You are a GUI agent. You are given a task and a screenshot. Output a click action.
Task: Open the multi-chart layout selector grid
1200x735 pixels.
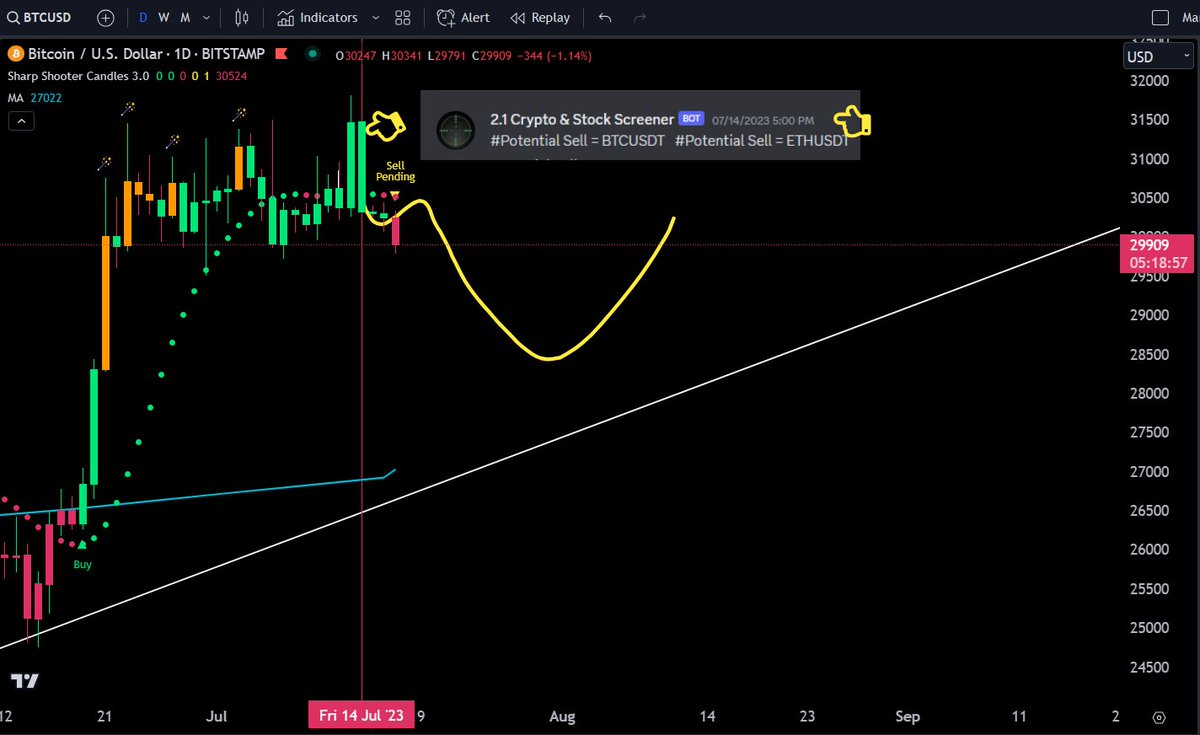point(402,17)
